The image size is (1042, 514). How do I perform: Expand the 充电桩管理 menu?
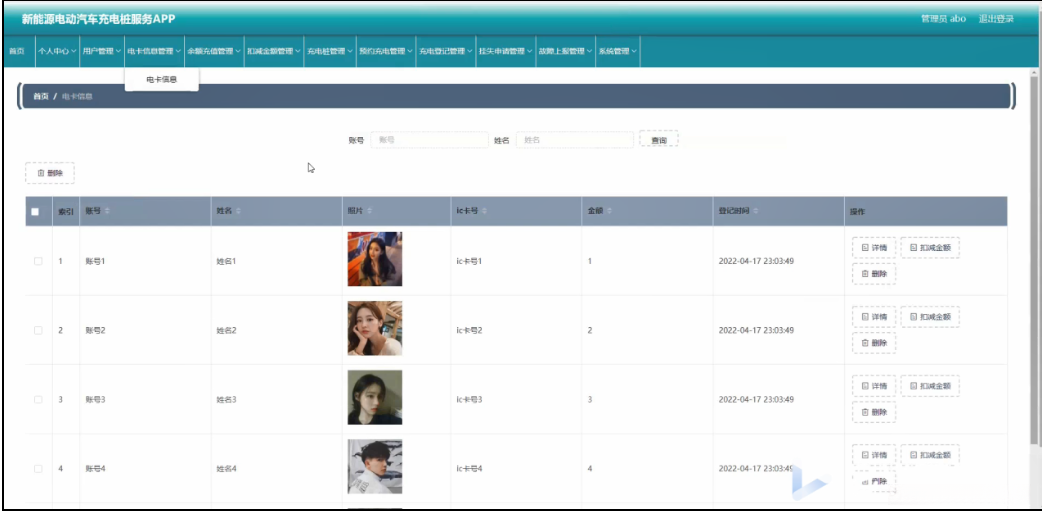tap(330, 51)
